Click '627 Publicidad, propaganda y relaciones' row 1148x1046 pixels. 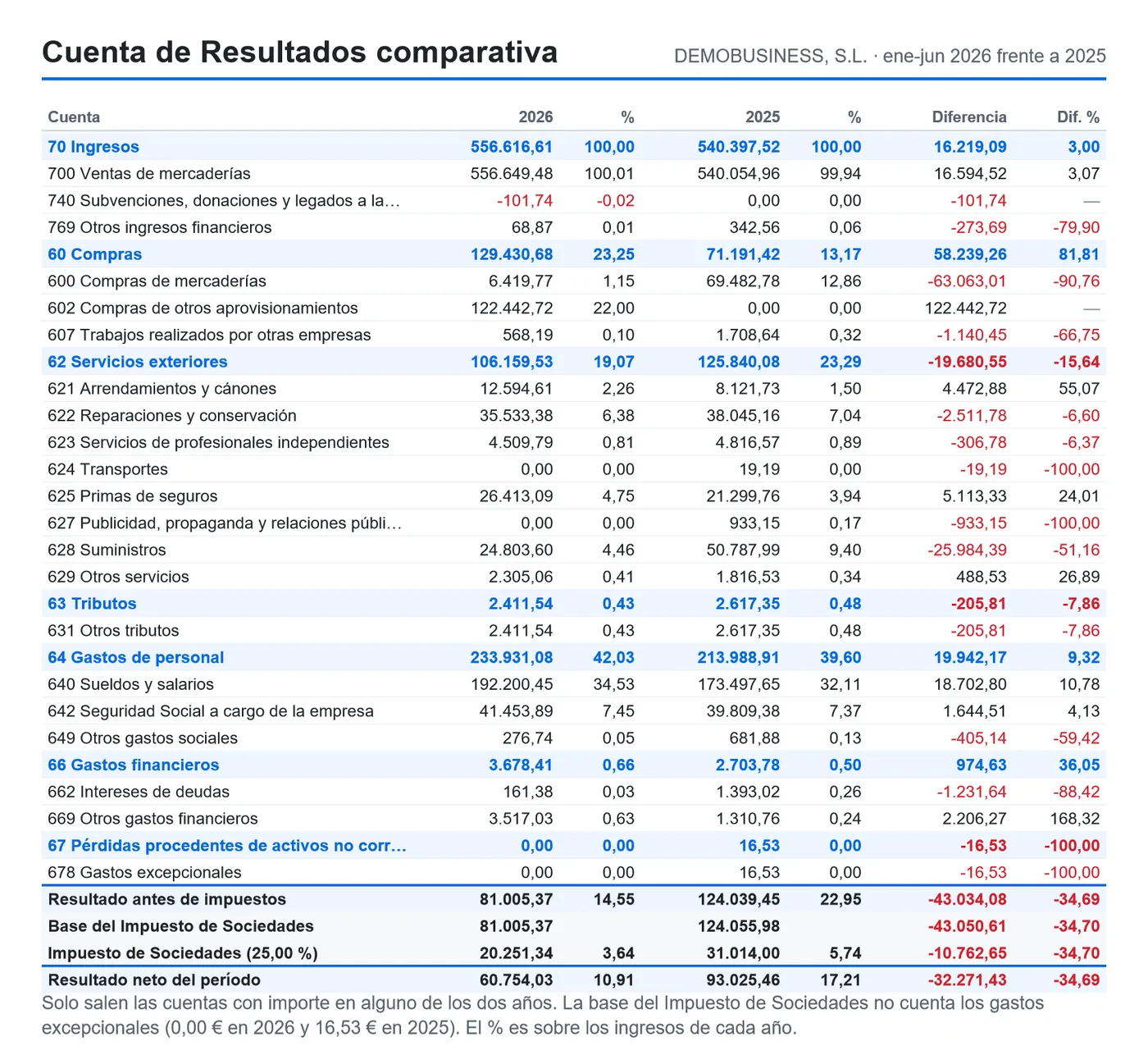[574, 523]
